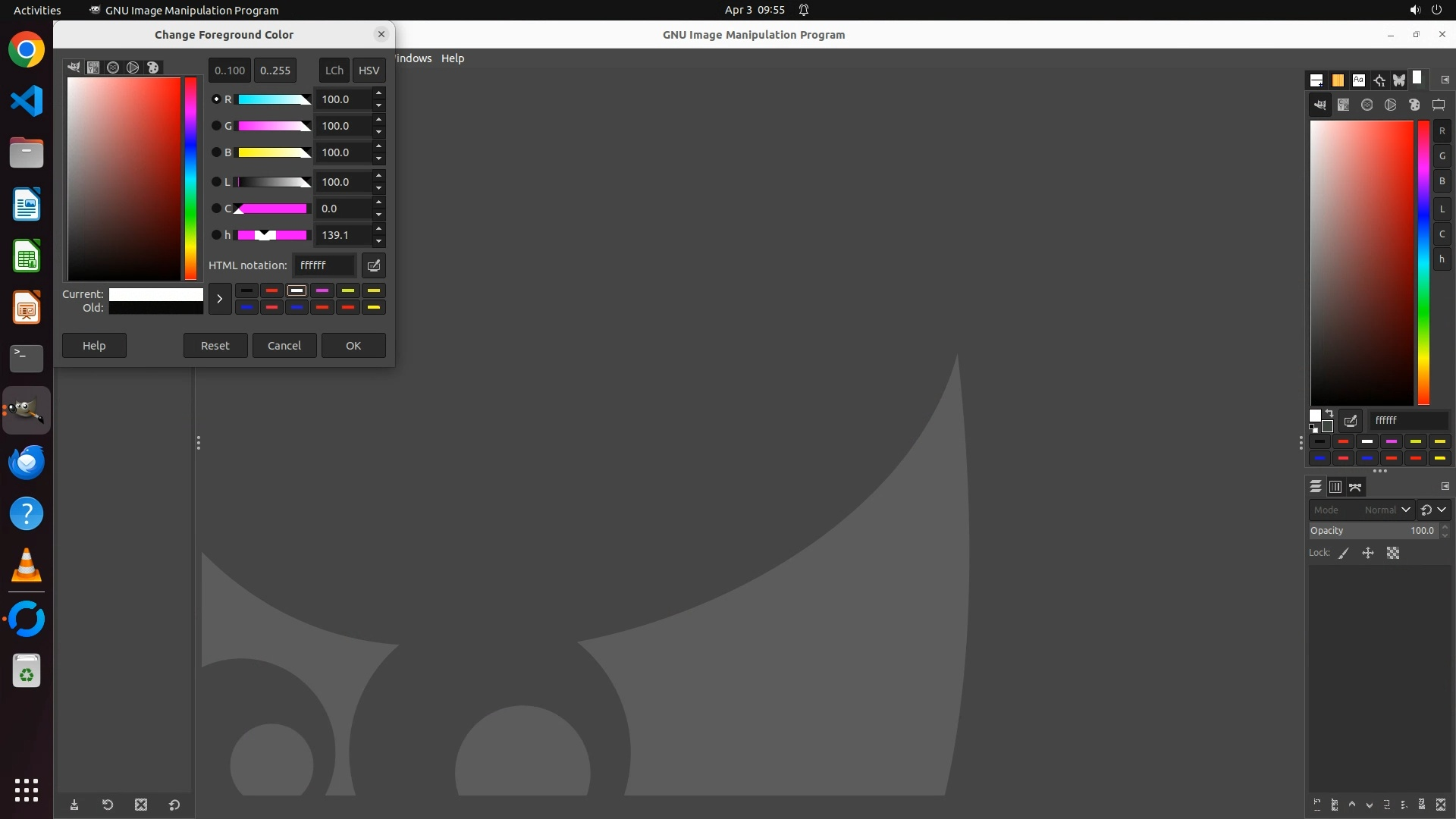
Task: Select the CMYK color selector icon in dialog
Action: pyautogui.click(x=93, y=67)
